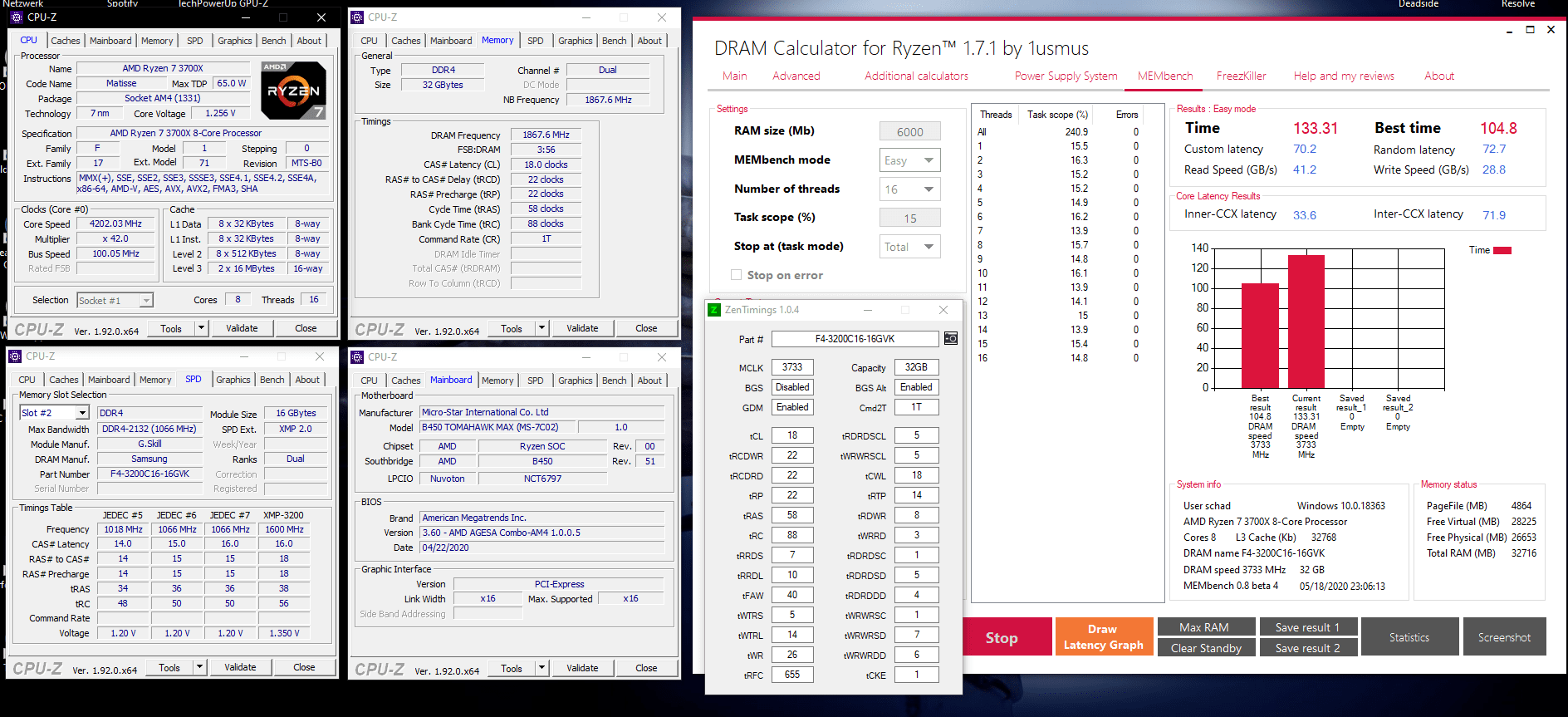Click the Errors column header in MEMbench
Viewport: 1568px width, 717px height.
coord(1127,115)
